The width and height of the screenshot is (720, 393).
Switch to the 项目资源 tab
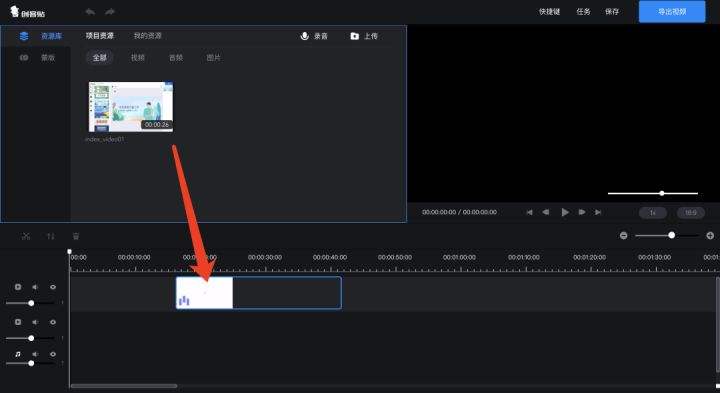click(x=100, y=35)
